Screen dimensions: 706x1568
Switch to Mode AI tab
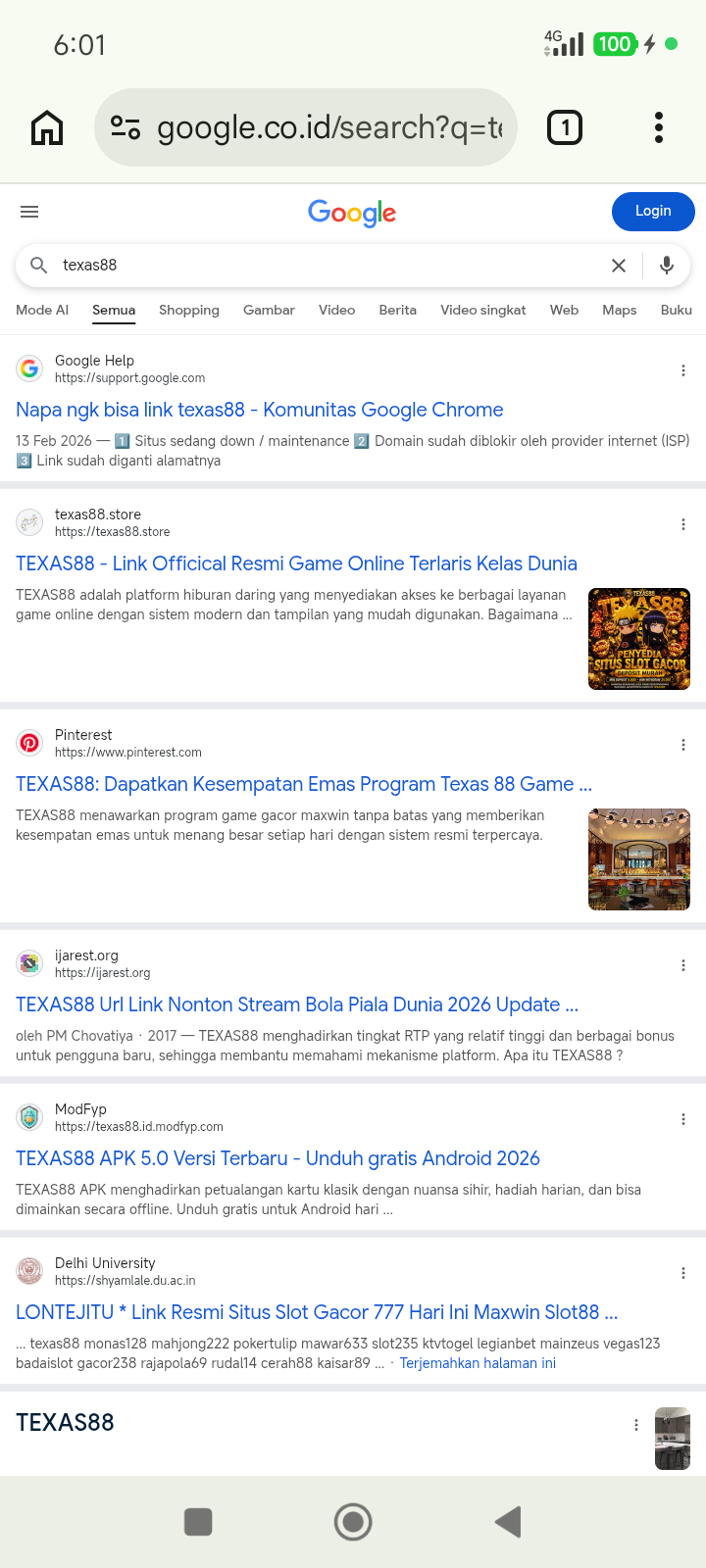42,310
